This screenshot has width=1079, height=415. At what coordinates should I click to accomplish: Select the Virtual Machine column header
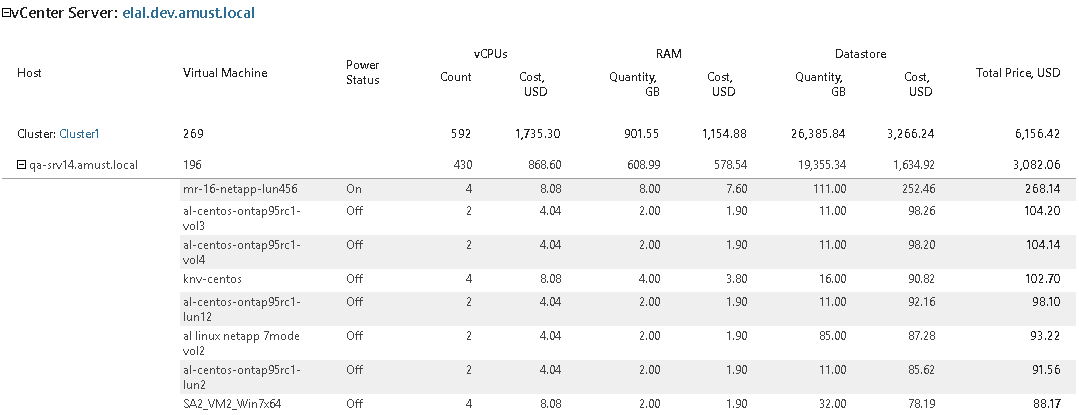point(225,73)
